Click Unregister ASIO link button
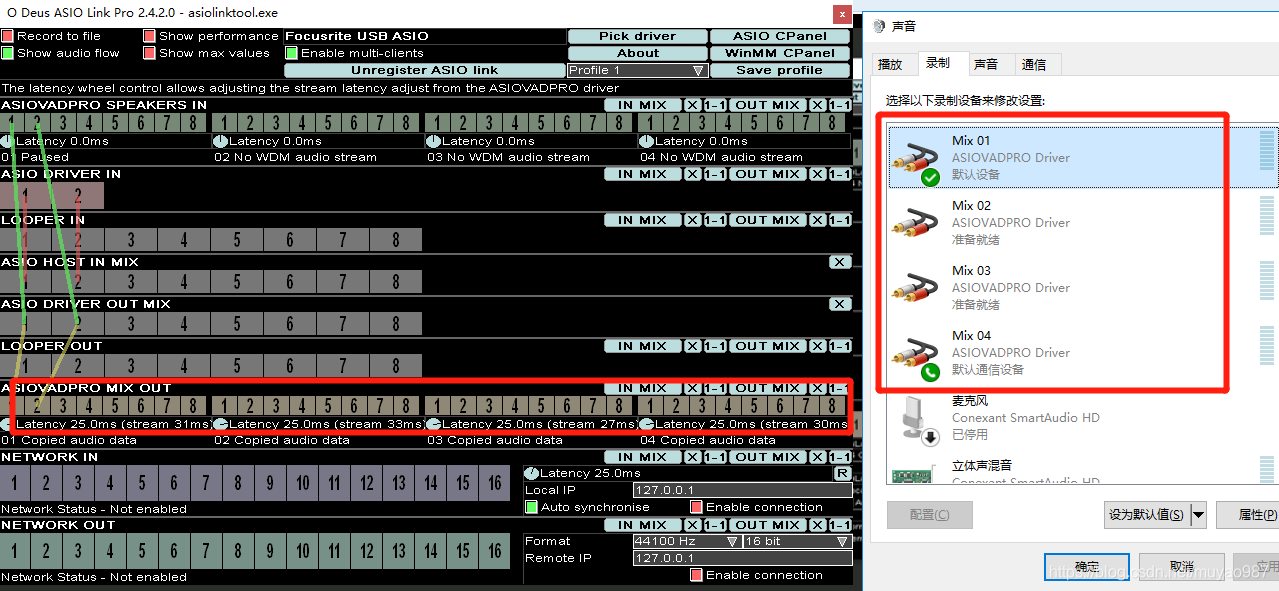Image resolution: width=1279 pixels, height=591 pixels. coord(424,70)
